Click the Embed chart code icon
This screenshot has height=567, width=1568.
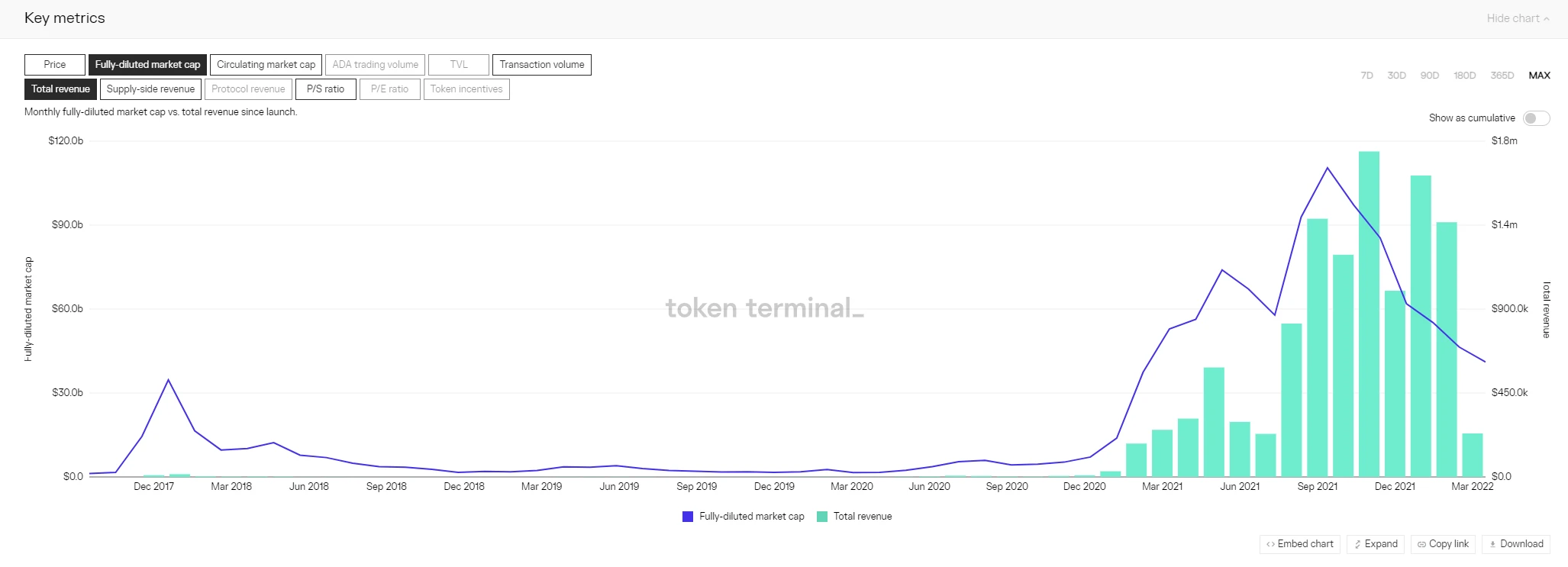point(1270,544)
